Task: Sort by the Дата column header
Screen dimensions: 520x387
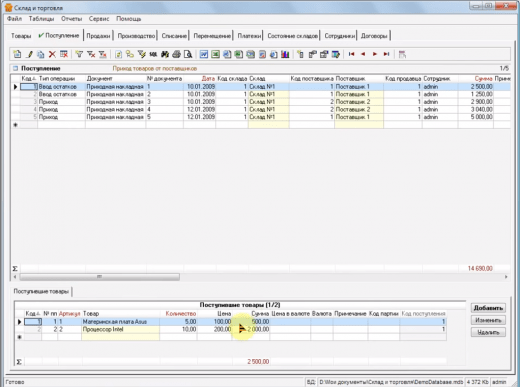Action: point(199,79)
